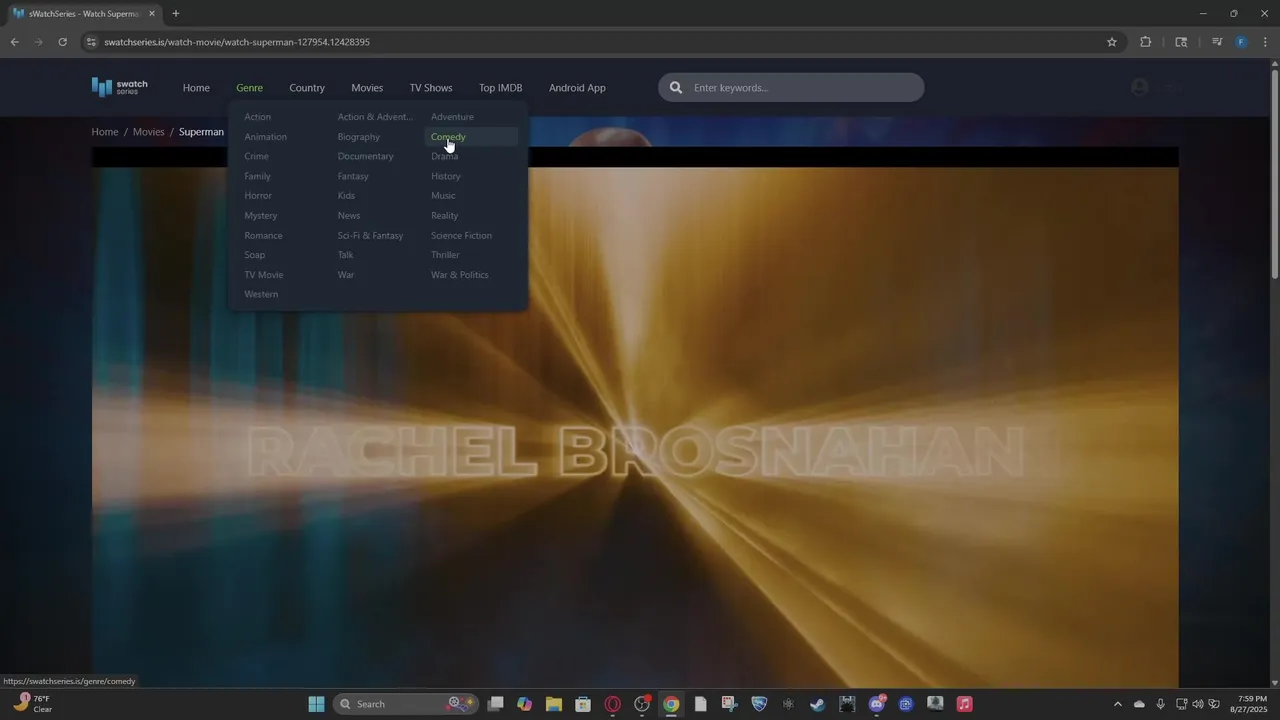Click the Windows taskbar Search box

406,704
